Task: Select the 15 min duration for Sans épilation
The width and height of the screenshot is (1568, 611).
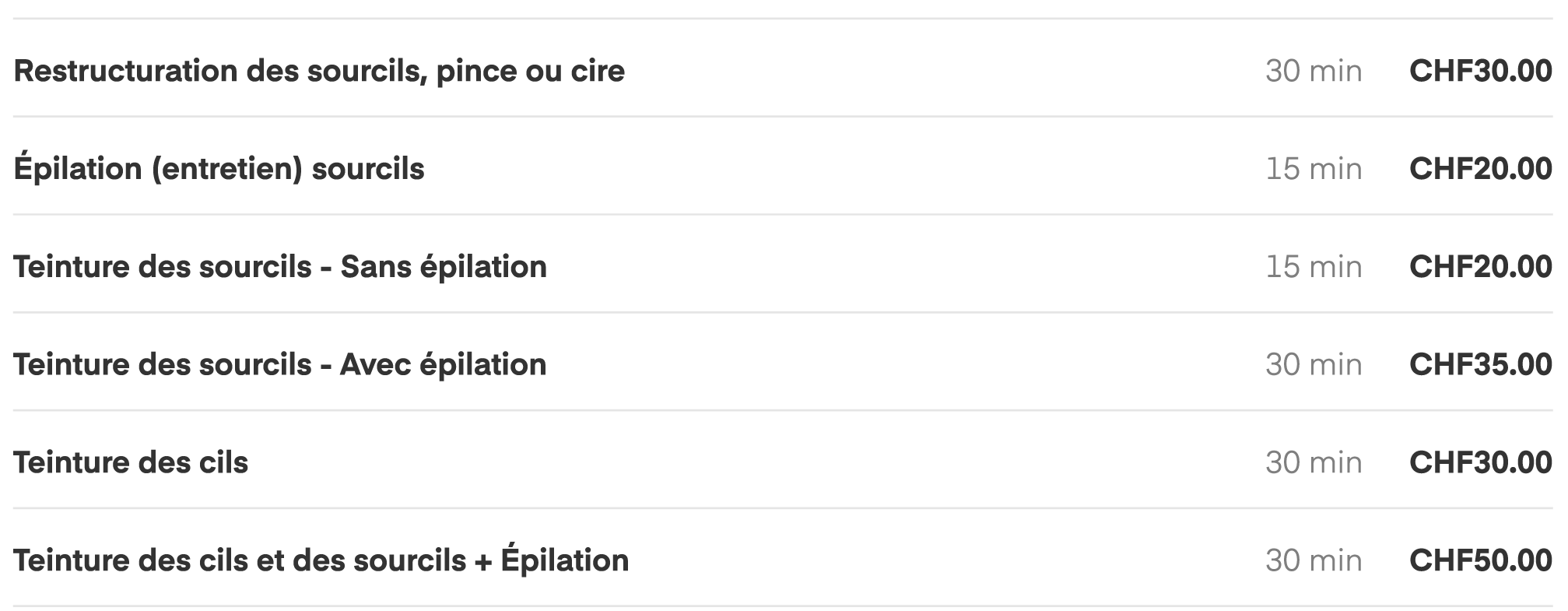Action: pos(1314,267)
